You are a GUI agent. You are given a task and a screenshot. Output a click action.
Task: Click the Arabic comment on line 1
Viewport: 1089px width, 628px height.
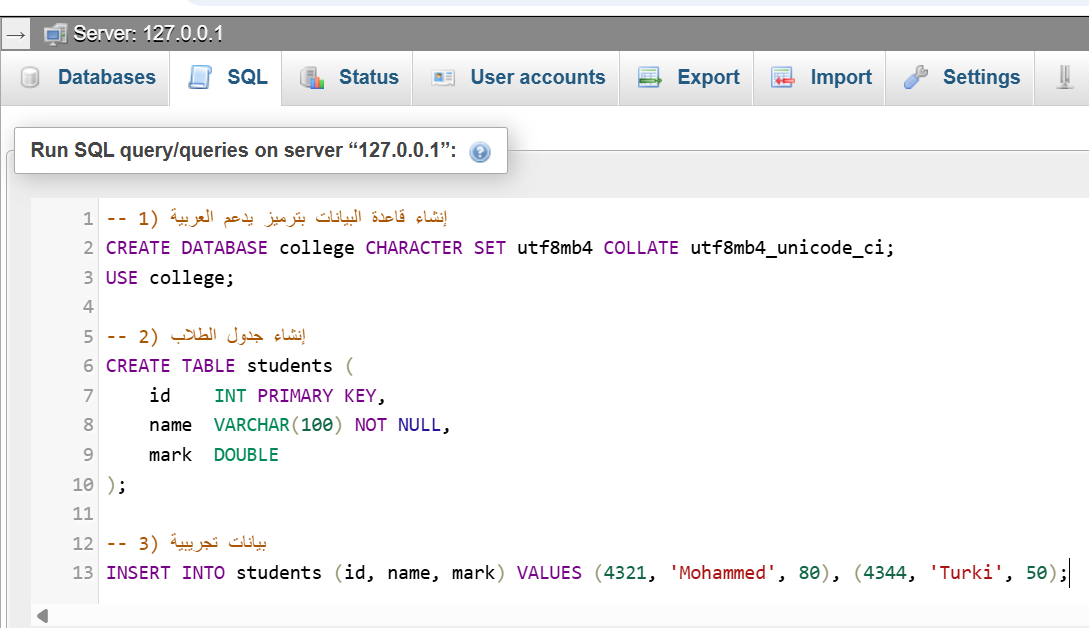point(276,218)
